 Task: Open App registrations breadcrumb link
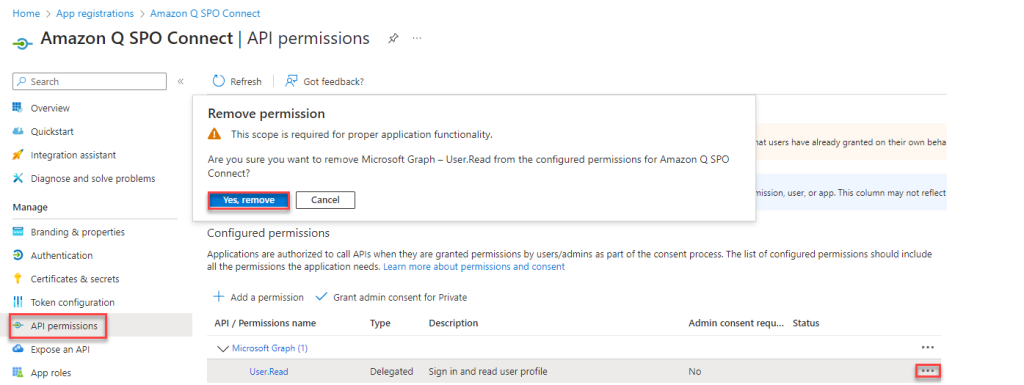pos(95,13)
